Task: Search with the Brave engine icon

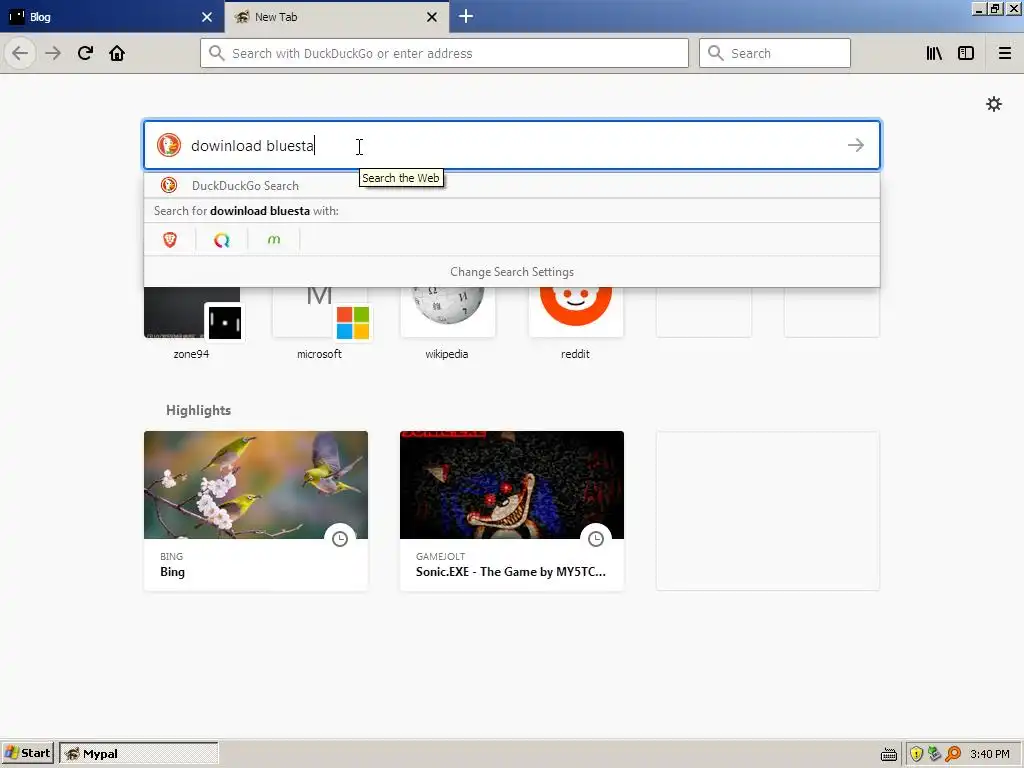Action: (170, 240)
